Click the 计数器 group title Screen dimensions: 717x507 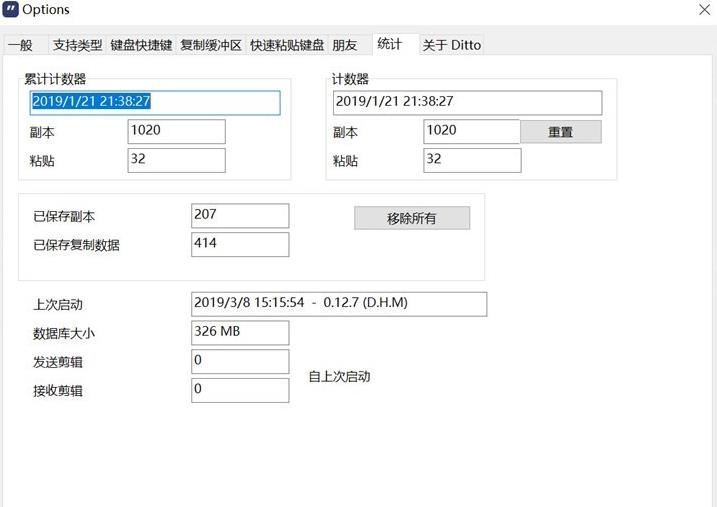(350, 79)
